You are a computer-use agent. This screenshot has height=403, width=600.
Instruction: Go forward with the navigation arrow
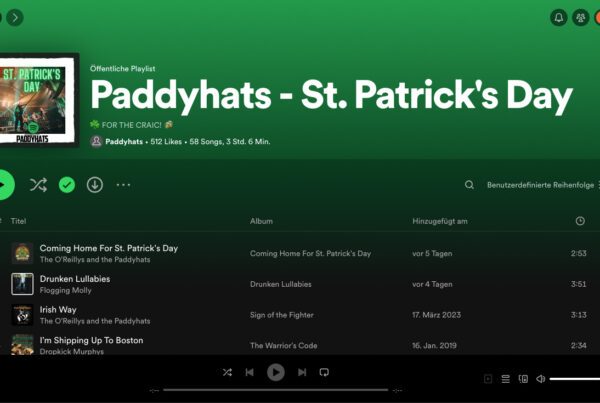[x=15, y=18]
